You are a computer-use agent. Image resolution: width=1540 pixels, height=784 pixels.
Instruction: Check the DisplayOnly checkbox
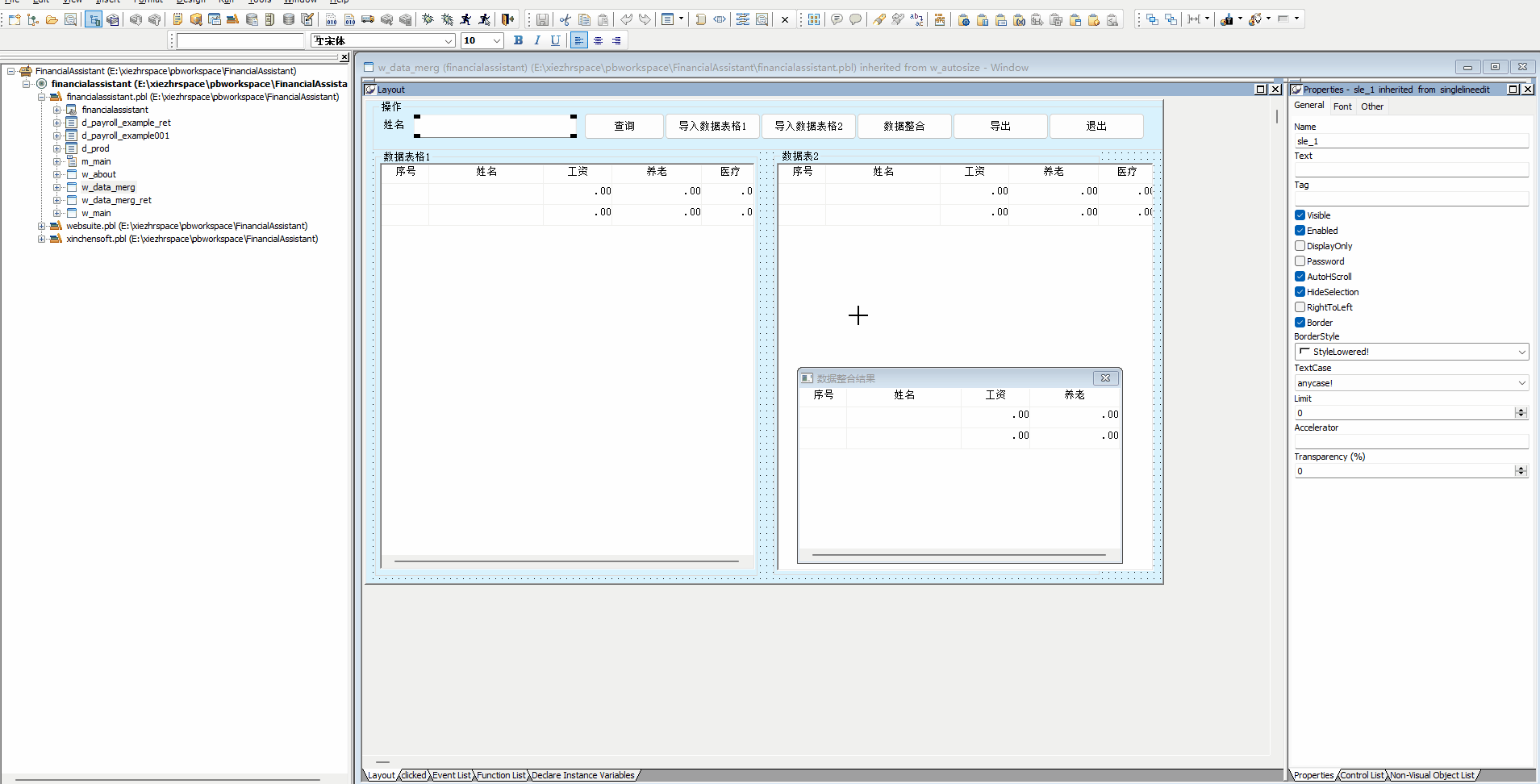1300,246
